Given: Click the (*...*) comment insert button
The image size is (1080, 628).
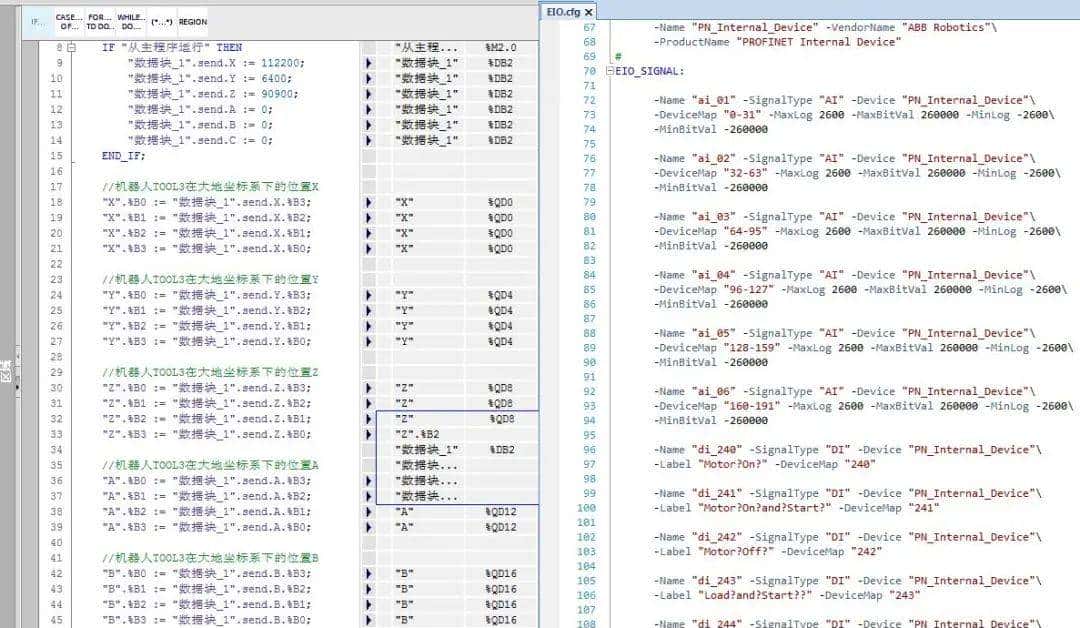Looking at the screenshot, I should pos(161,21).
